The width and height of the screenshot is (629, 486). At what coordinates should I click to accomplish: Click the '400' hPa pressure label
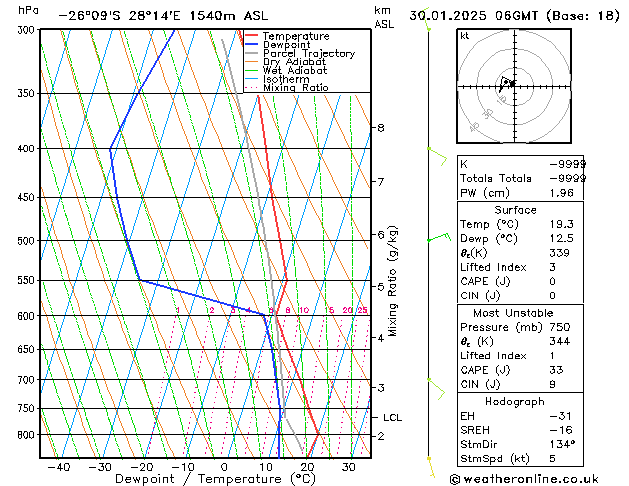tap(28, 148)
